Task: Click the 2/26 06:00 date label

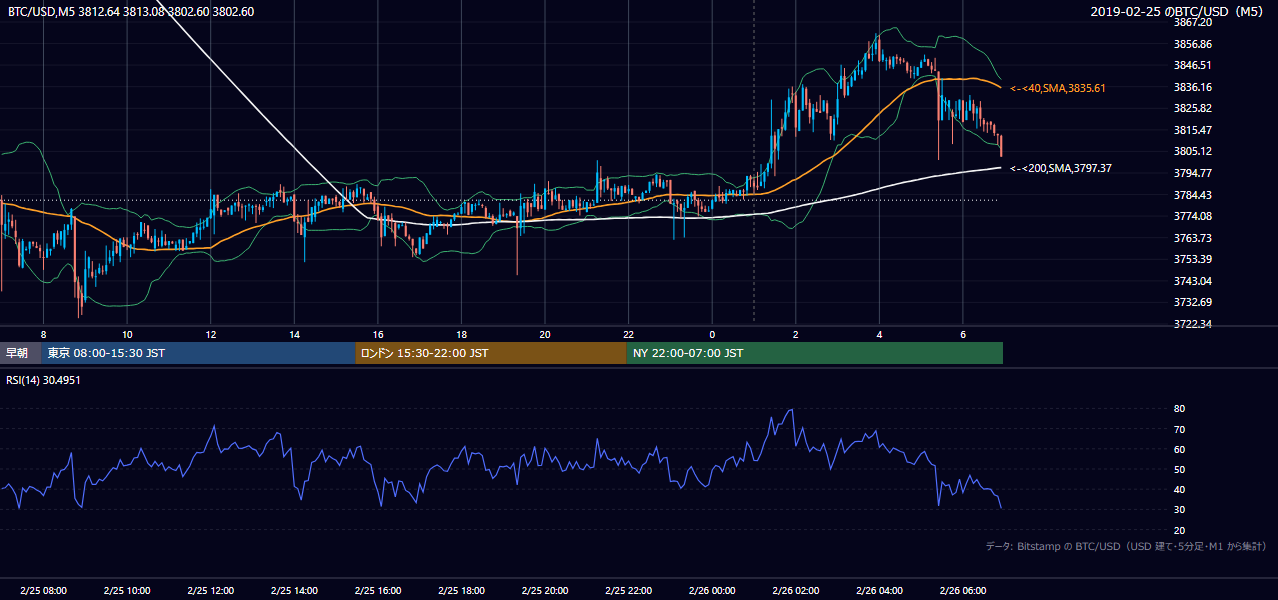Action: click(x=962, y=591)
